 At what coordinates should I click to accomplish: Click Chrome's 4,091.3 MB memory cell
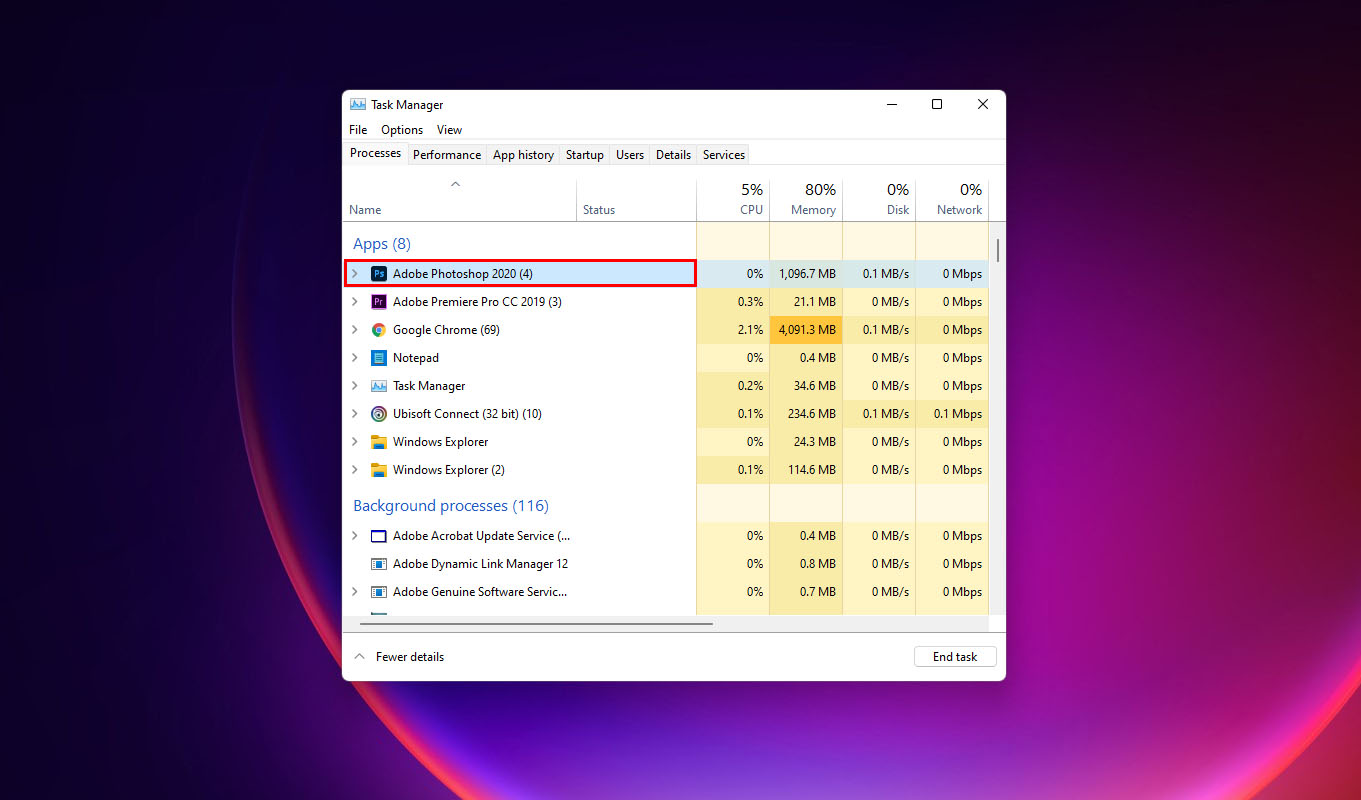click(x=806, y=329)
